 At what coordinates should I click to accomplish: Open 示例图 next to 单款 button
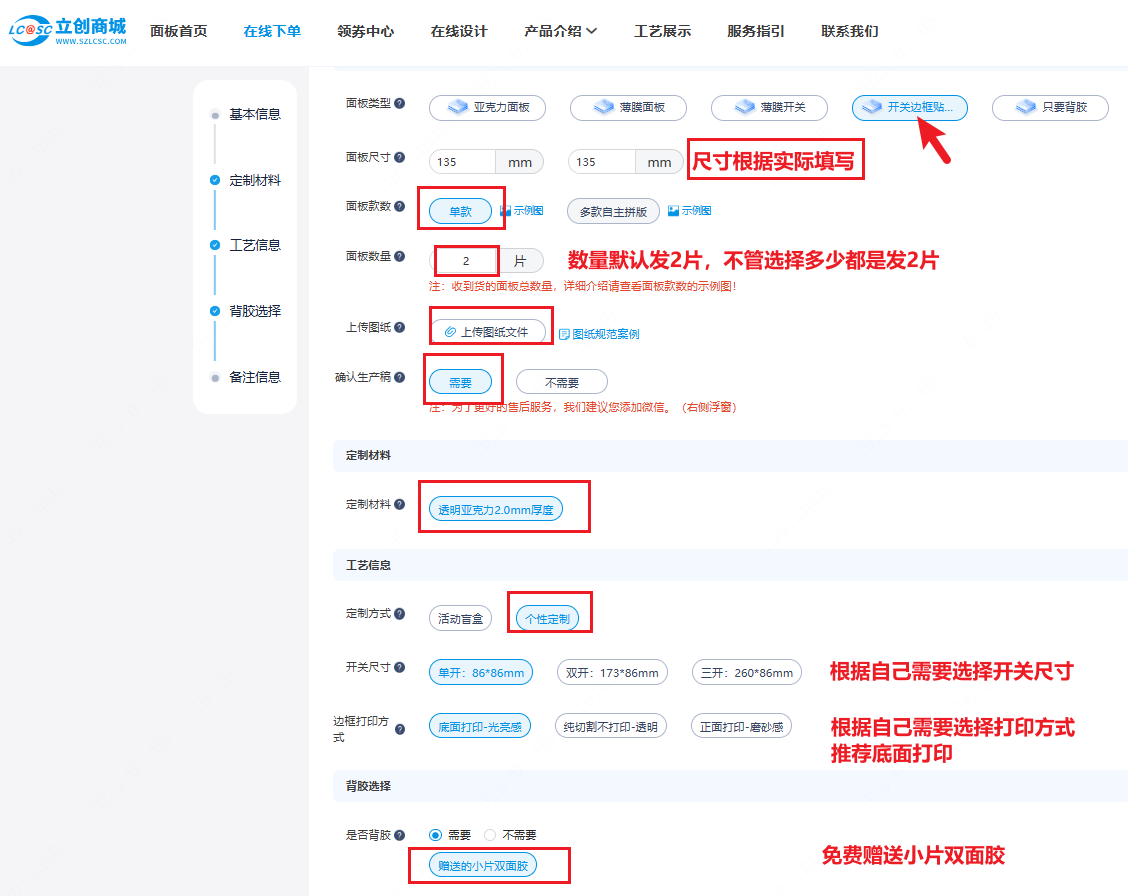coord(522,211)
